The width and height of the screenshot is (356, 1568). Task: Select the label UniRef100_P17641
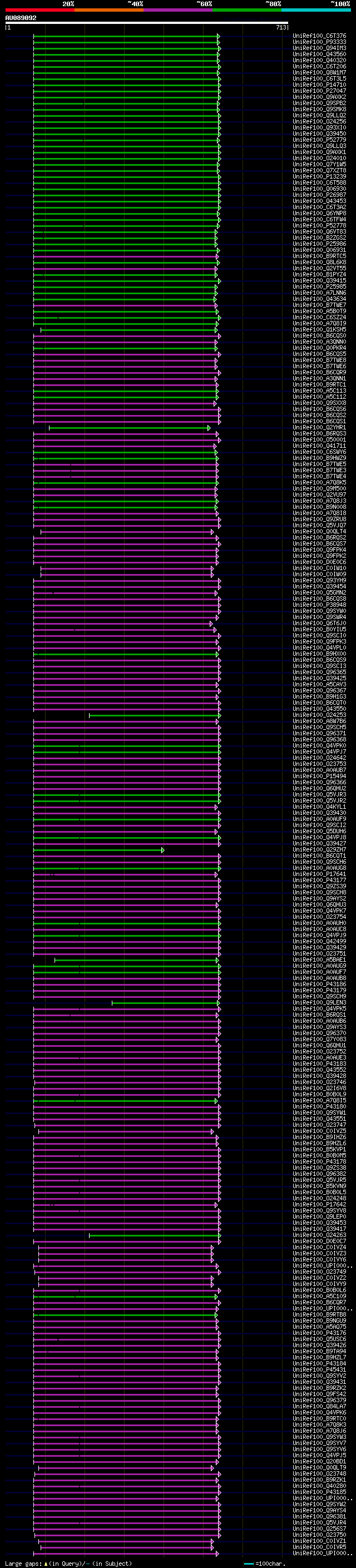coord(319,875)
